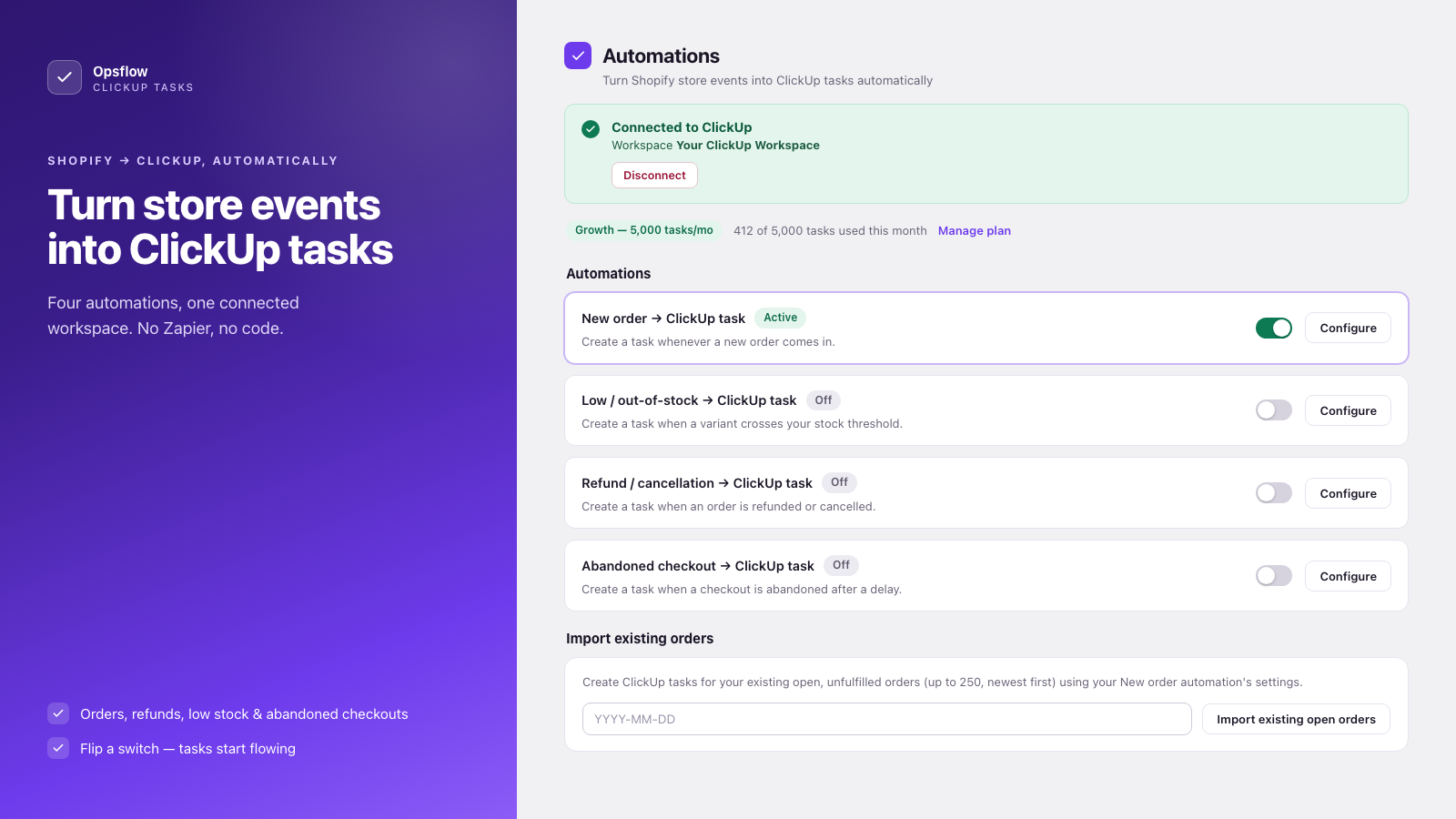Click the 412 of 5,000 tasks used text

point(830,231)
